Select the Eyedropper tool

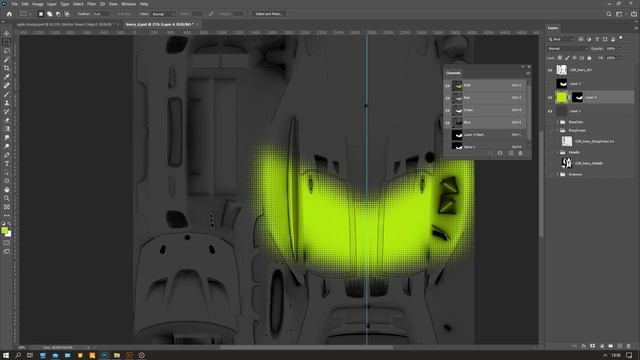pyautogui.click(x=7, y=77)
